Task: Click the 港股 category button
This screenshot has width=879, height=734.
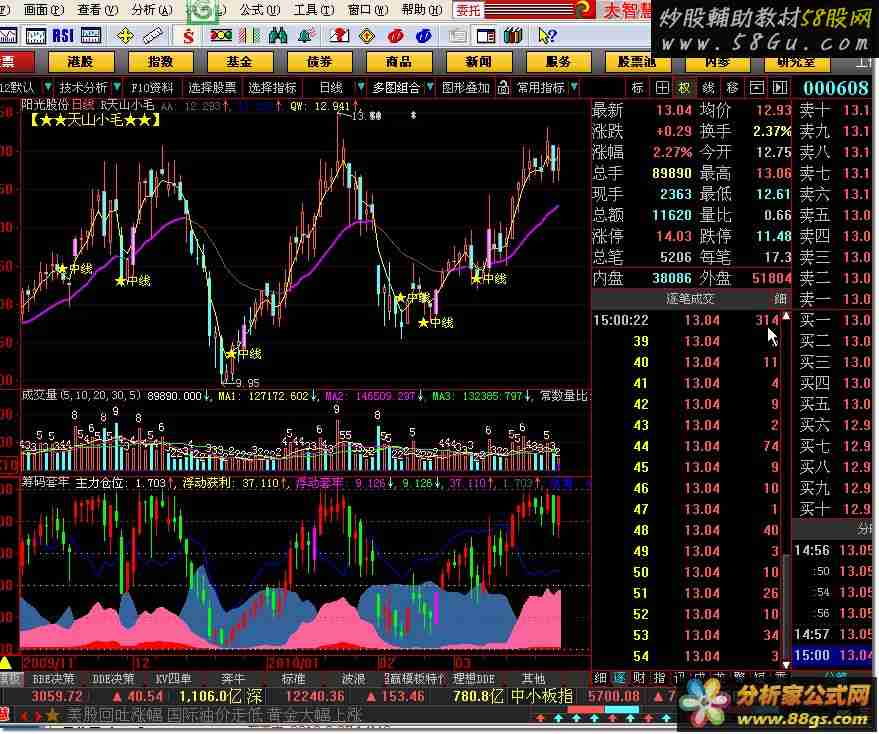Action: tap(81, 62)
